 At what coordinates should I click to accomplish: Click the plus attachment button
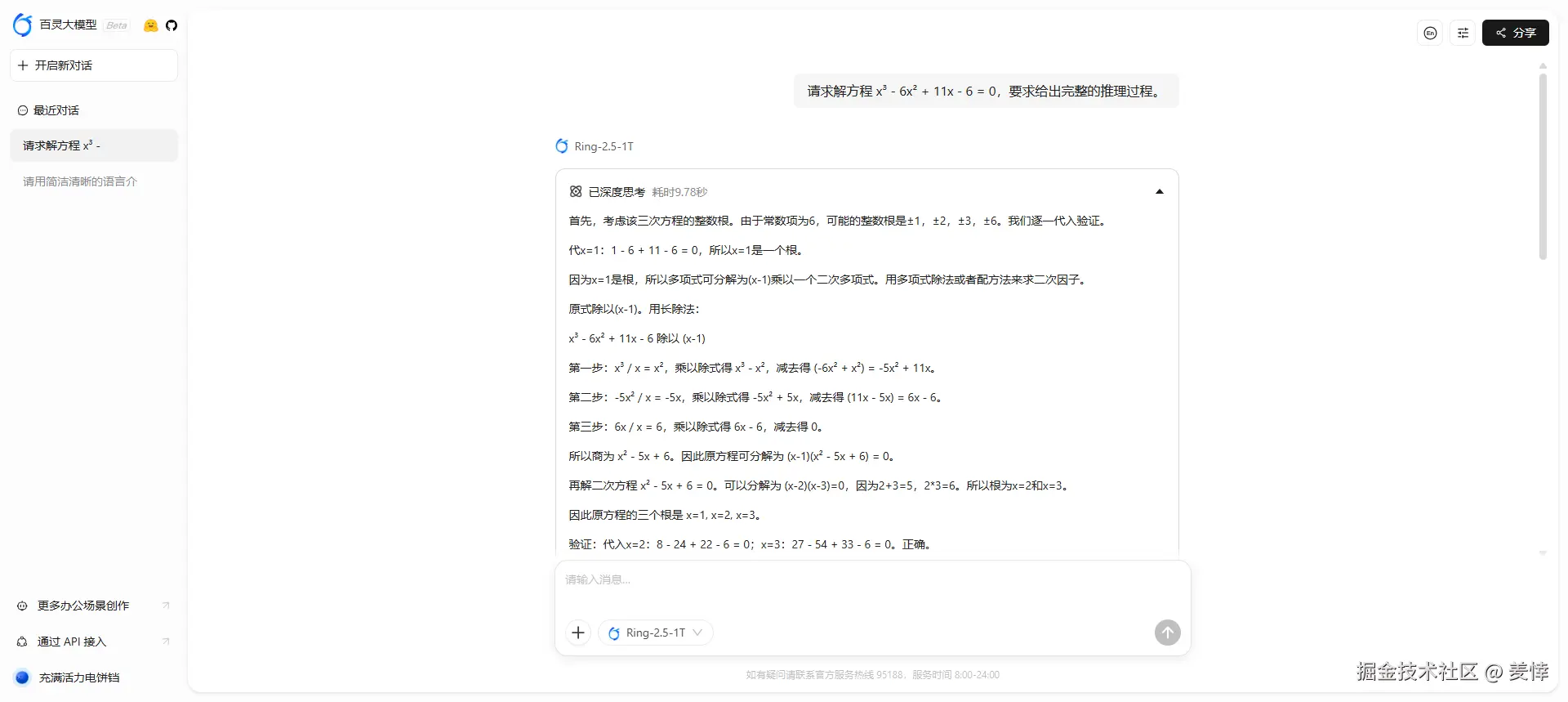coord(578,633)
